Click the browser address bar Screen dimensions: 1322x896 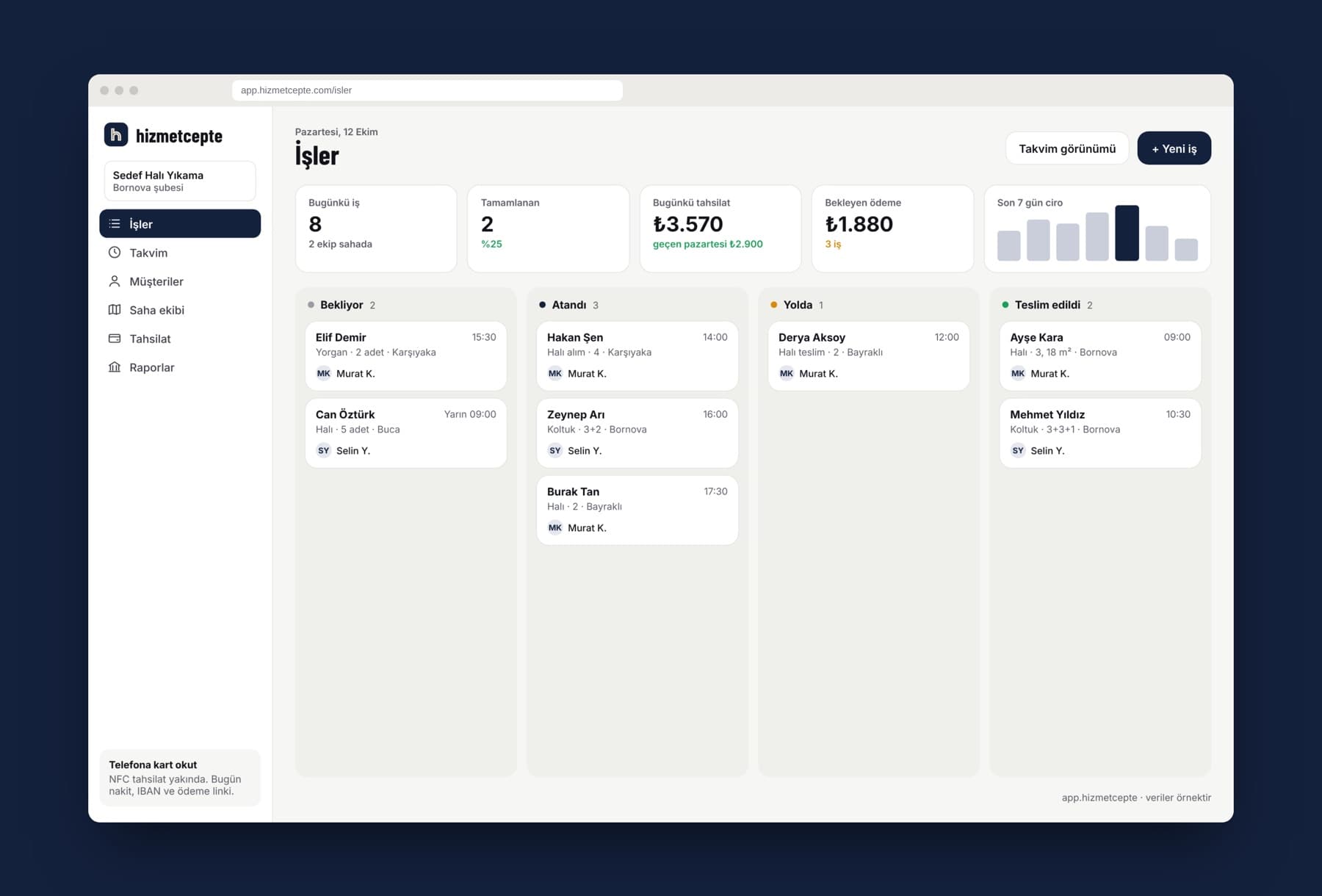(x=427, y=90)
